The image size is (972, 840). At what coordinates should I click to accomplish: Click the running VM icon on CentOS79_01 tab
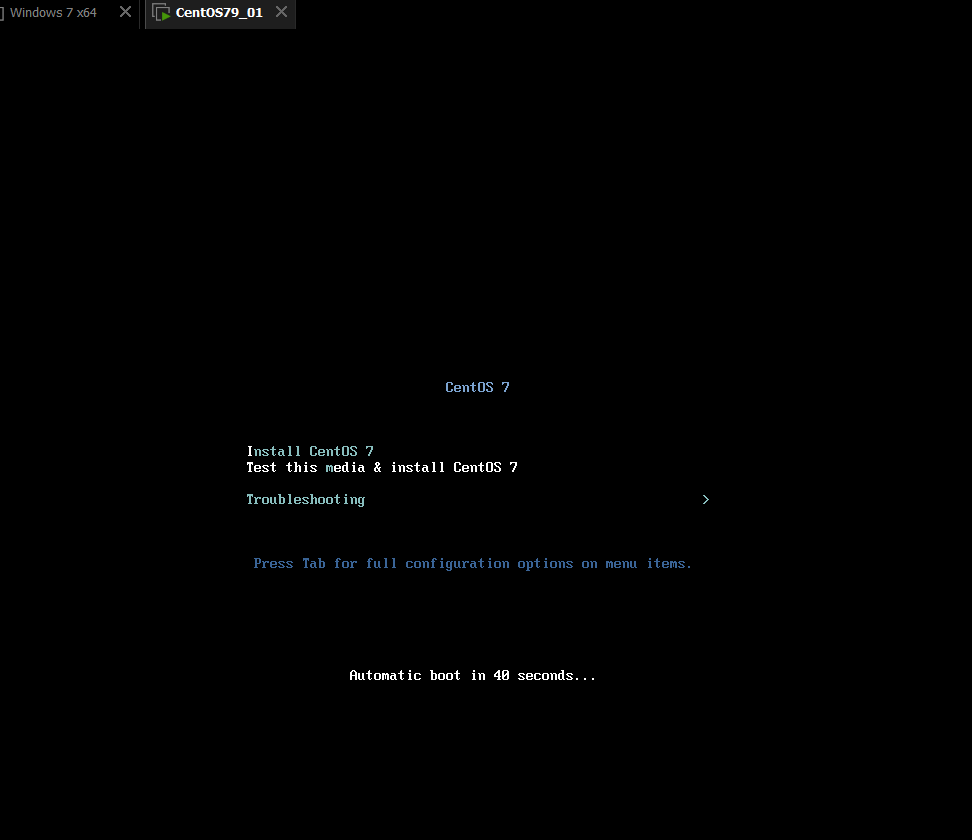(x=161, y=12)
